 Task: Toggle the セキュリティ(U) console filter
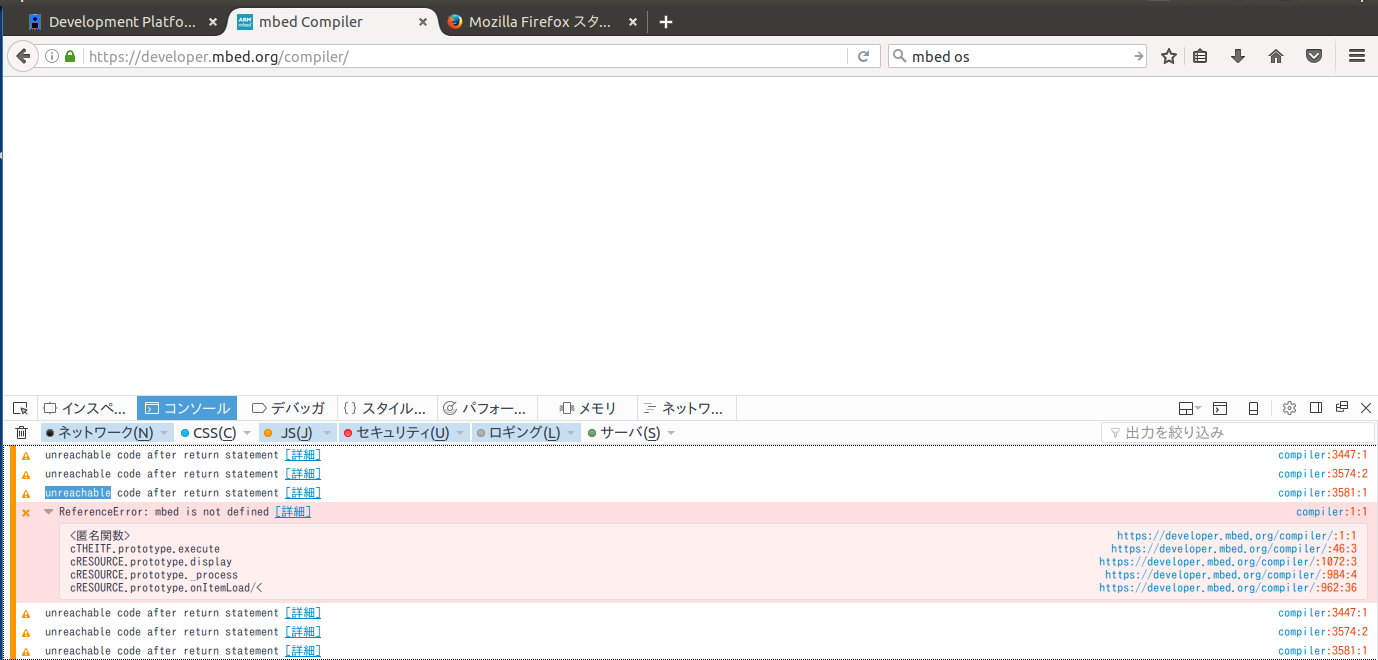pyautogui.click(x=395, y=433)
